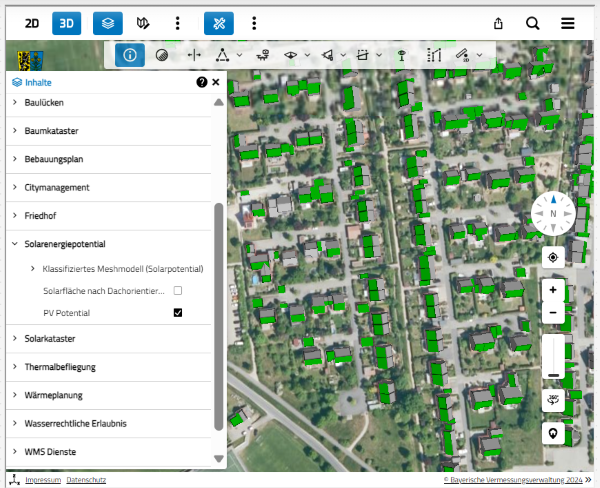Close the Inhalte panel
Screen dimensions: 600x488
215,83
